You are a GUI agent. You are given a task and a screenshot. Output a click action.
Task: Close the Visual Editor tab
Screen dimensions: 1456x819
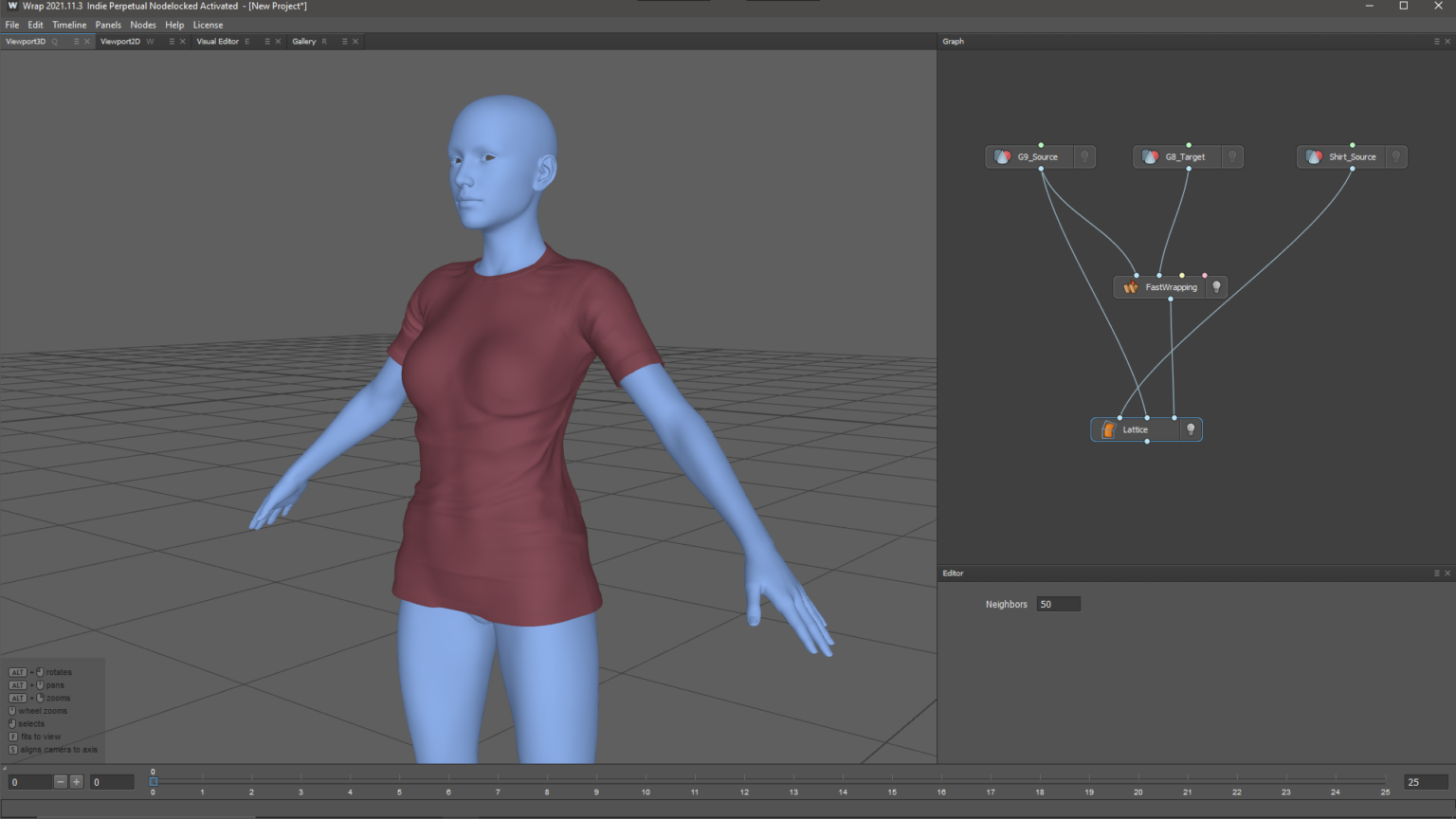[276, 41]
